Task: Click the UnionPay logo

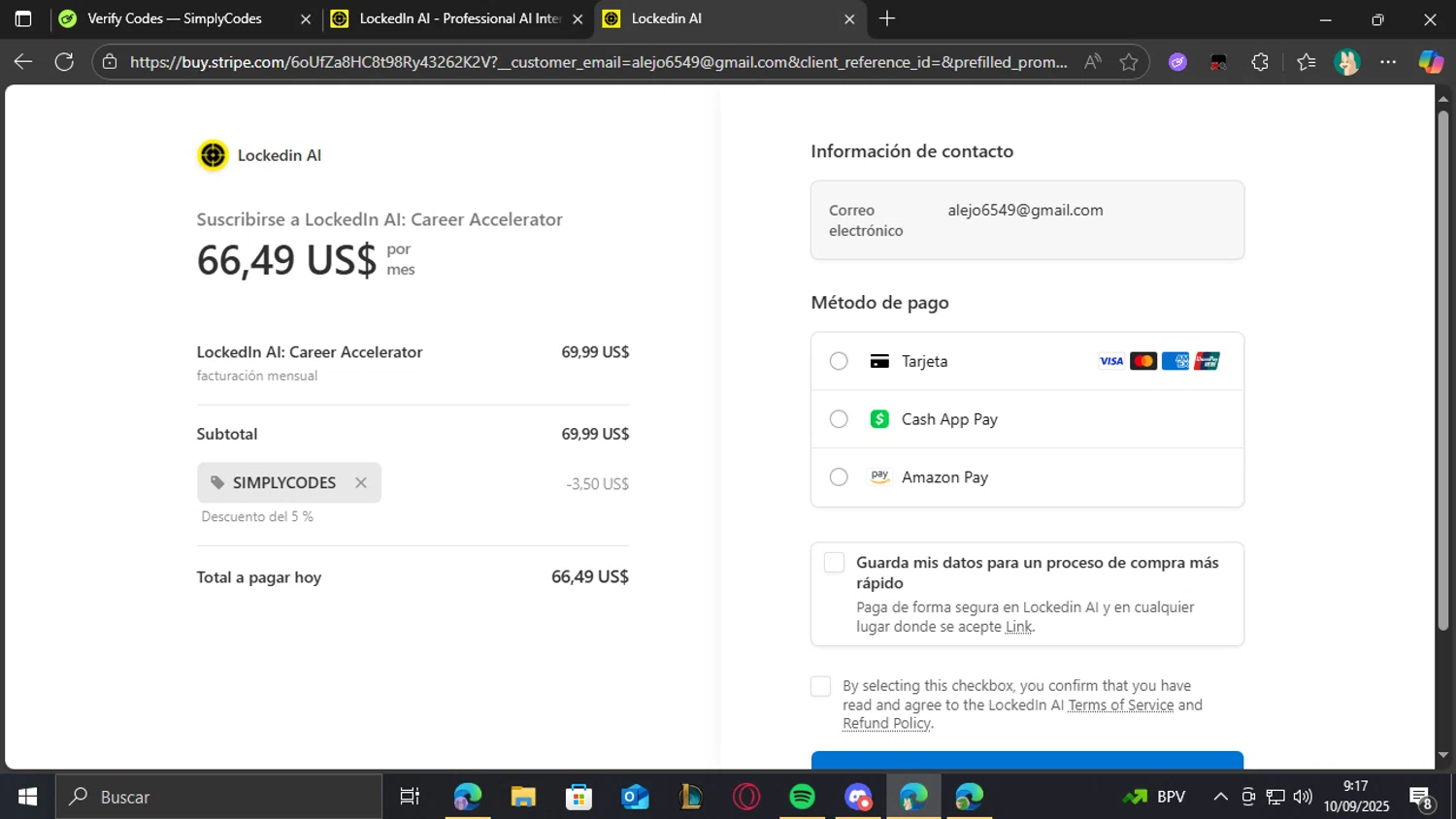Action: point(1208,361)
